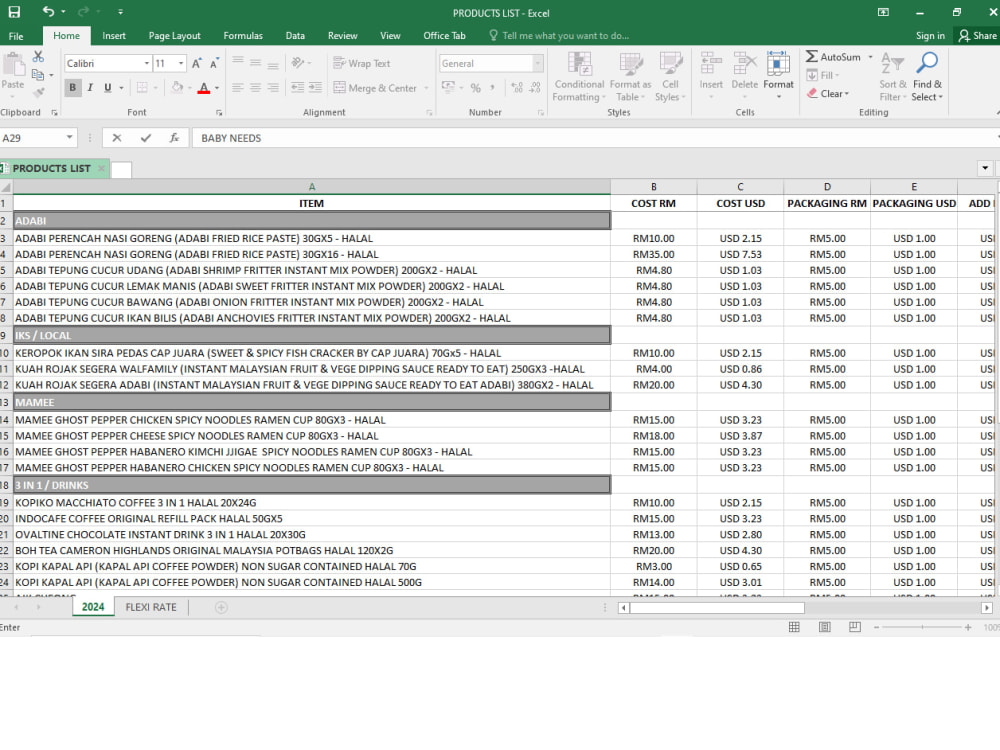Click the Align Right icon

click(273, 87)
